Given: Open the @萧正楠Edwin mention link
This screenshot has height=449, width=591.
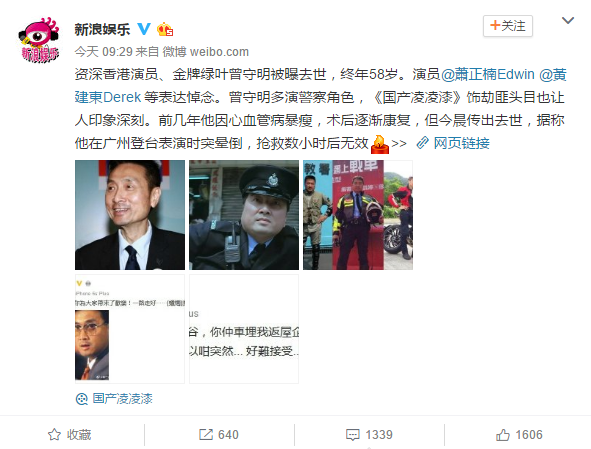Looking at the screenshot, I should (488, 74).
